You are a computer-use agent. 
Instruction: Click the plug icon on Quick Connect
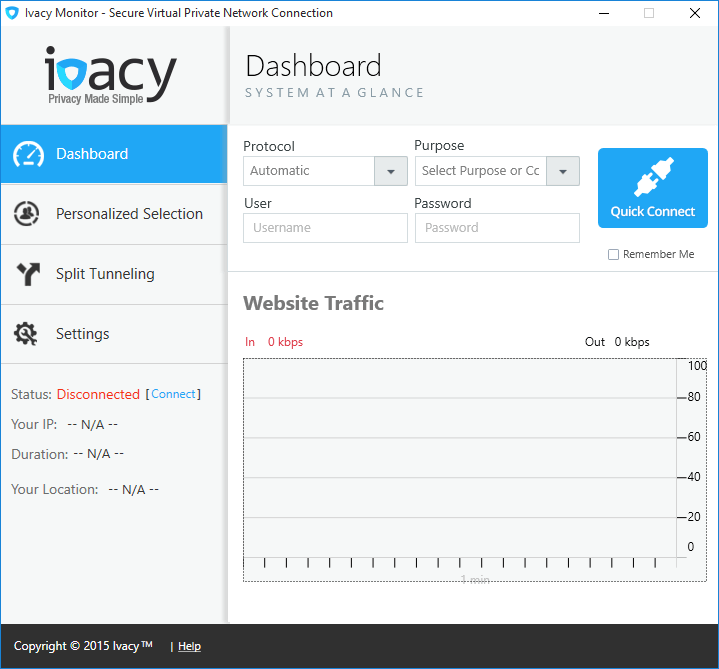point(653,177)
